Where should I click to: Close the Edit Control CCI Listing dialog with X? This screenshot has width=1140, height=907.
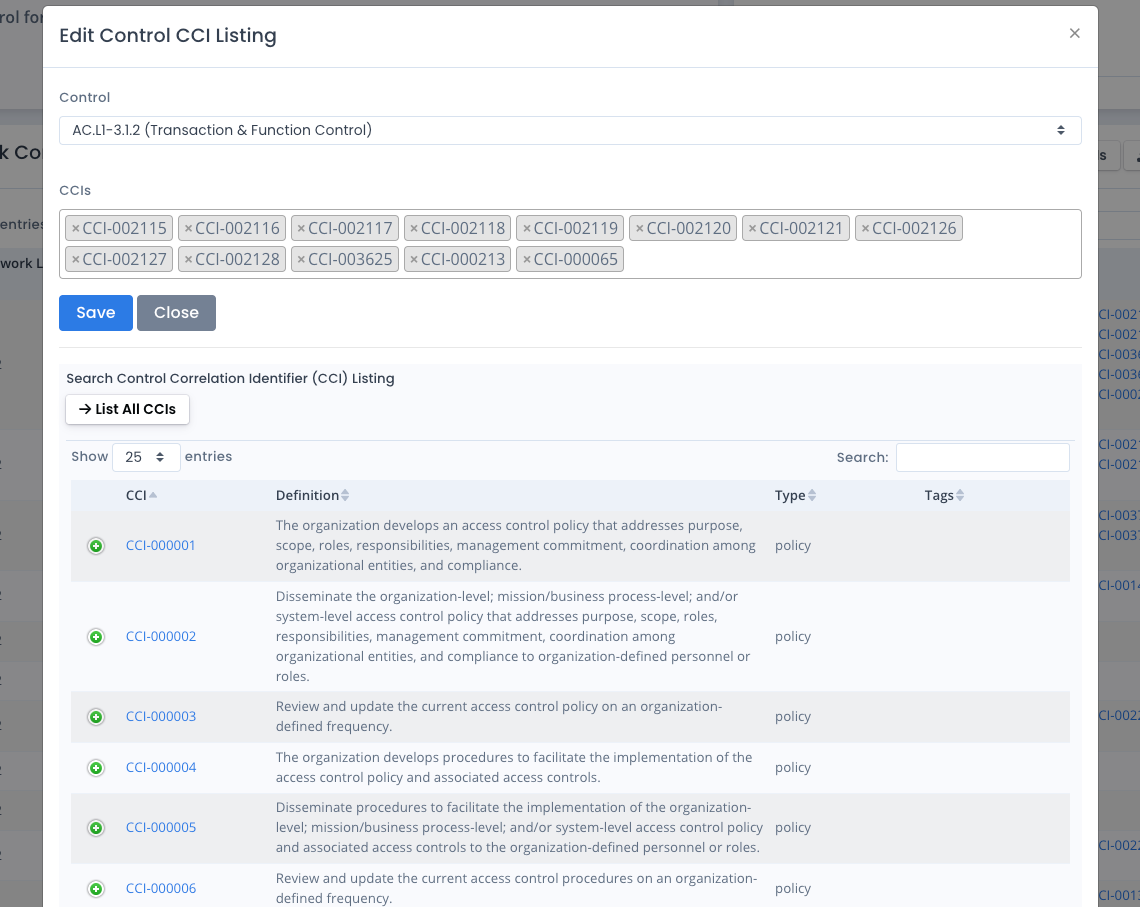pos(1075,33)
